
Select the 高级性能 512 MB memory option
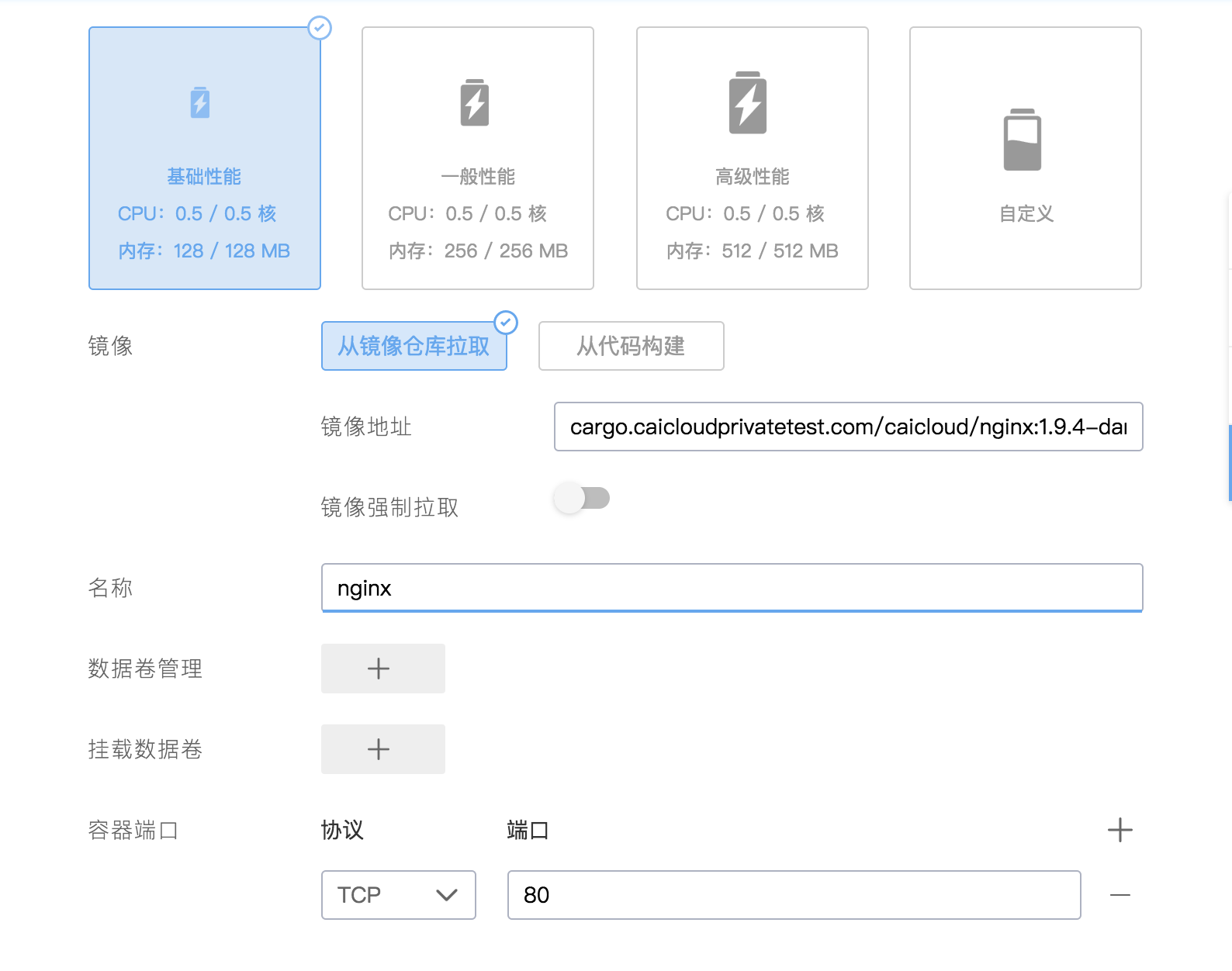click(752, 251)
